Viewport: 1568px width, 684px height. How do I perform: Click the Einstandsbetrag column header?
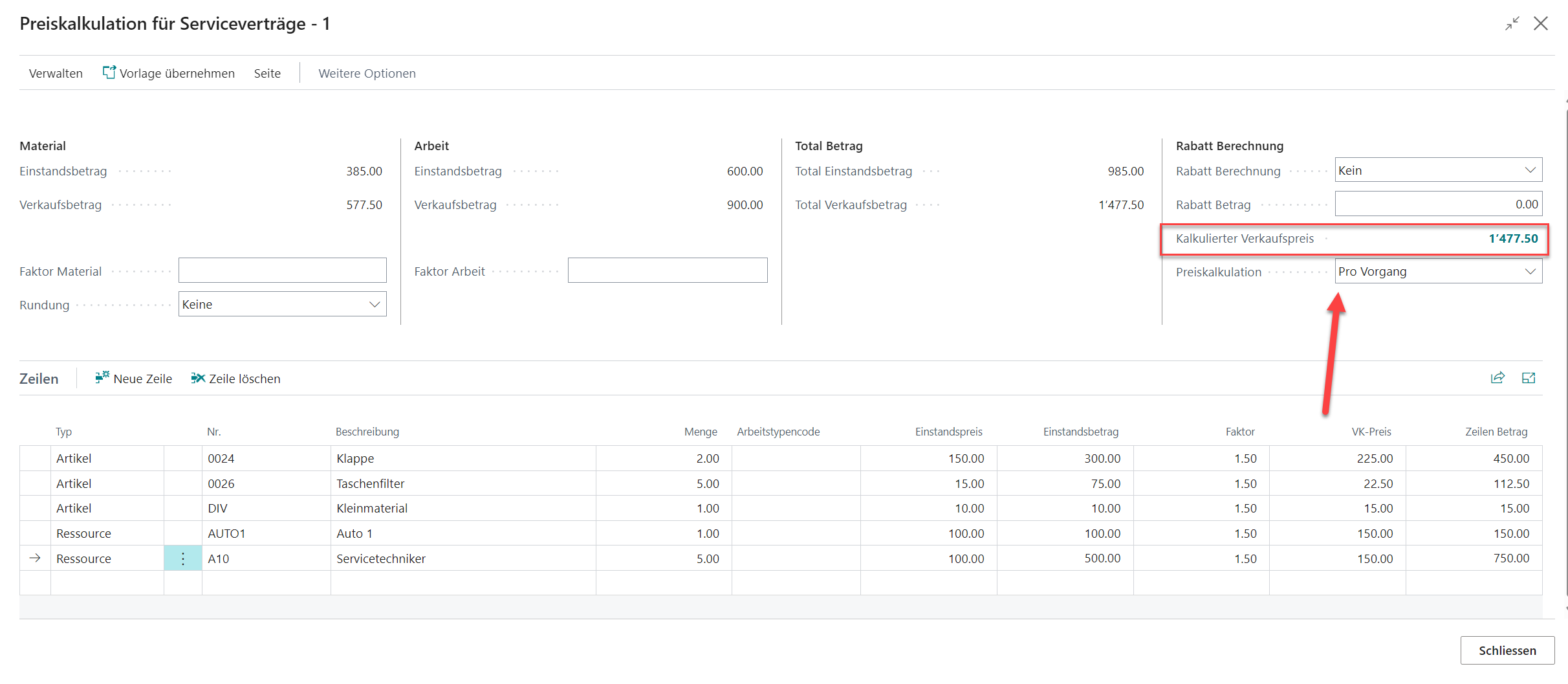point(1080,432)
